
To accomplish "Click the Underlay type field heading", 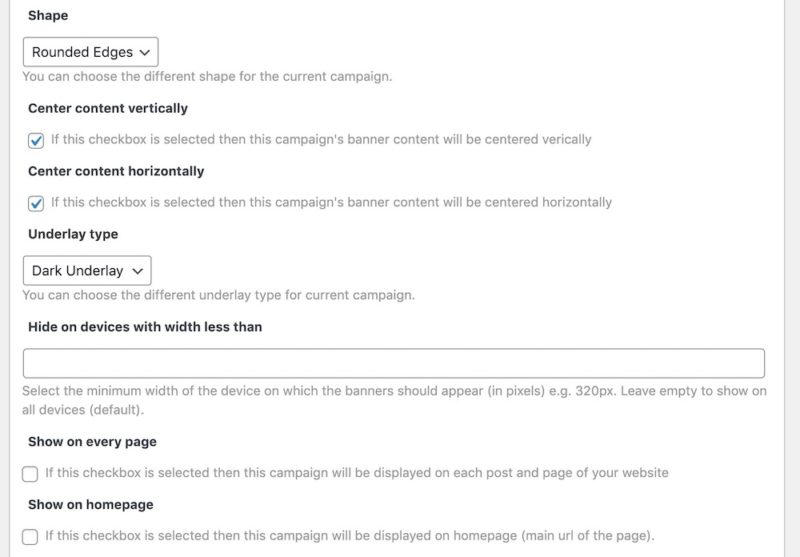I will (73, 234).
